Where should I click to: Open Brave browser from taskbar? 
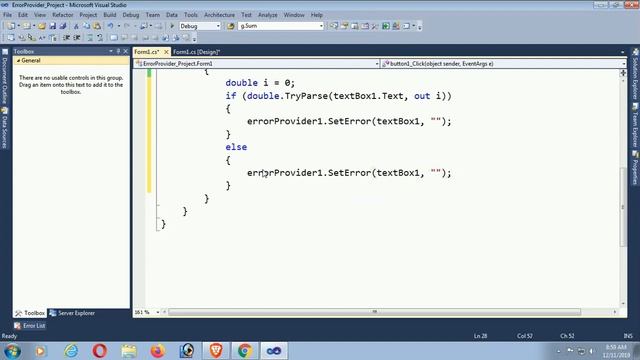[x=216, y=351]
